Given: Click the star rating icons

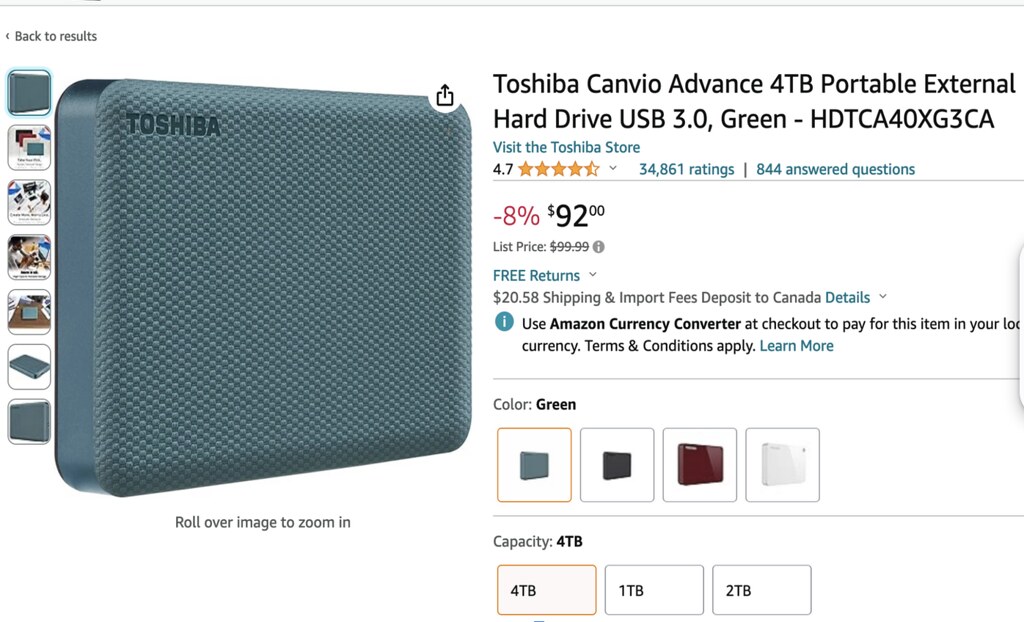Looking at the screenshot, I should (558, 169).
